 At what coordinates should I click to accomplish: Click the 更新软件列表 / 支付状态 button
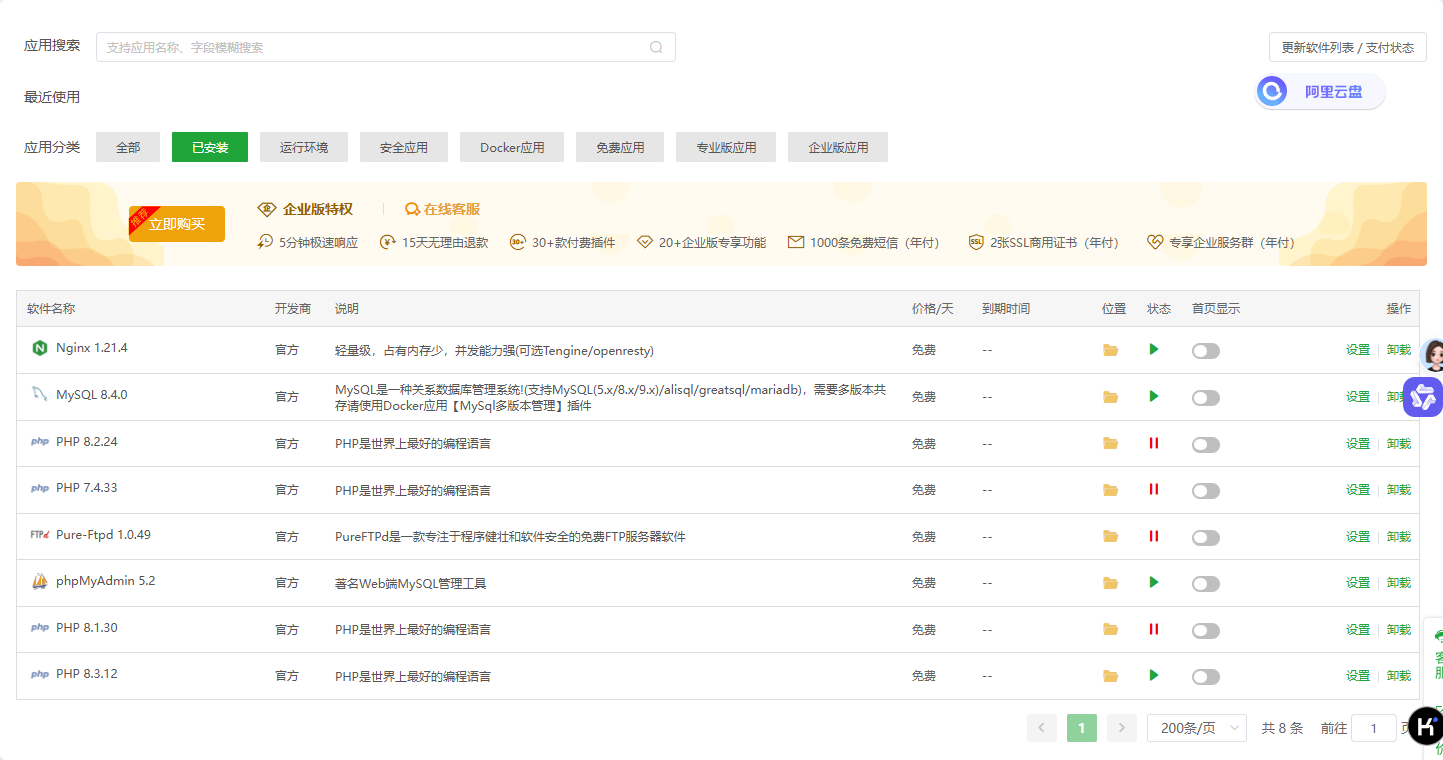[x=1348, y=47]
